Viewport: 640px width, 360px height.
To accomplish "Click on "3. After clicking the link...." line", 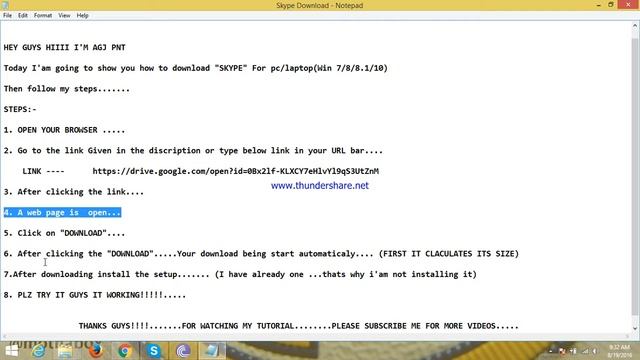I will tap(74, 191).
